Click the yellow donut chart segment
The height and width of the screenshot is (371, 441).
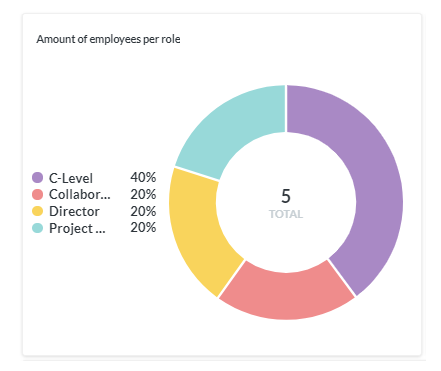(197, 230)
